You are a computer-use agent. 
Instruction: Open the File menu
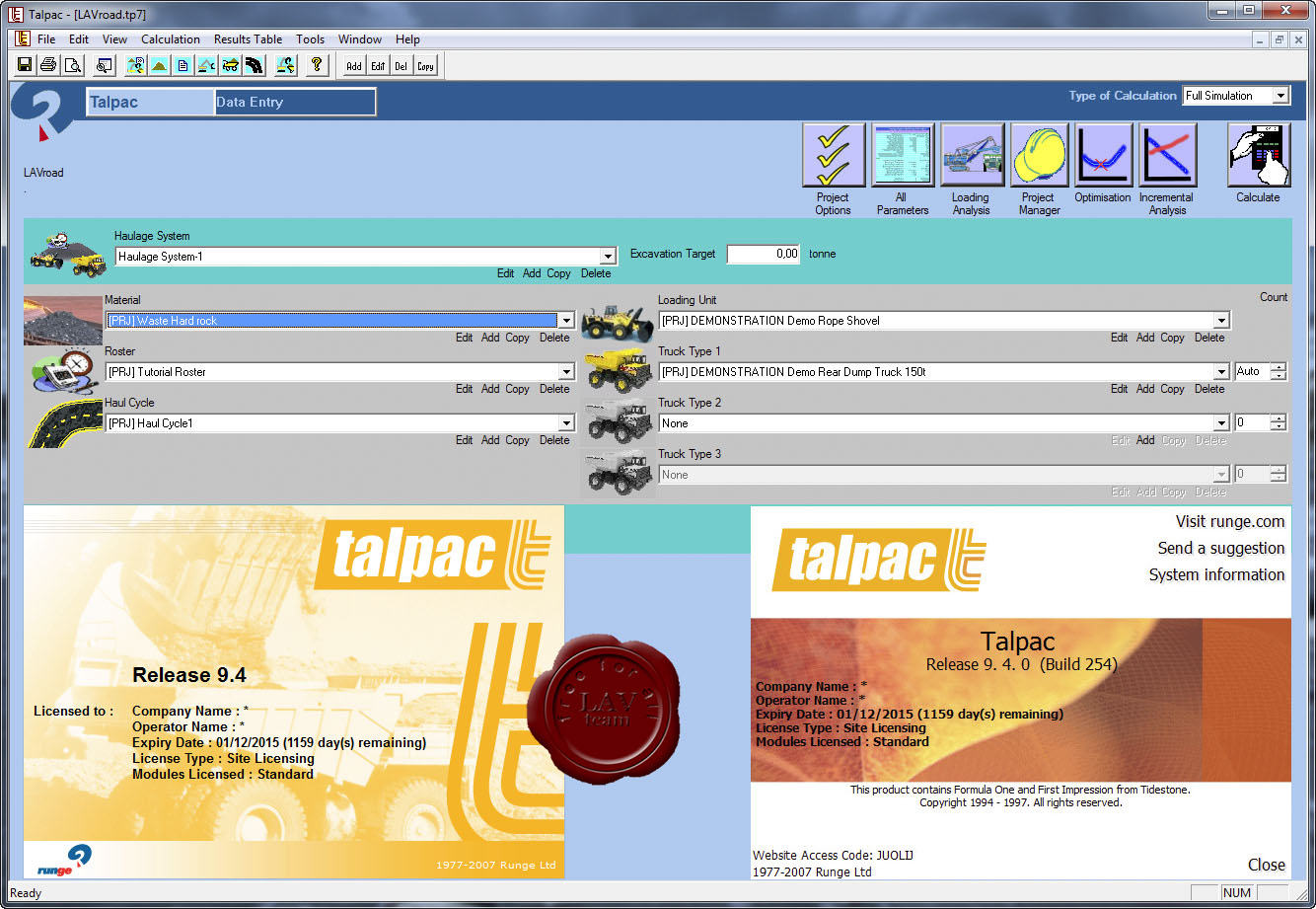coord(46,39)
